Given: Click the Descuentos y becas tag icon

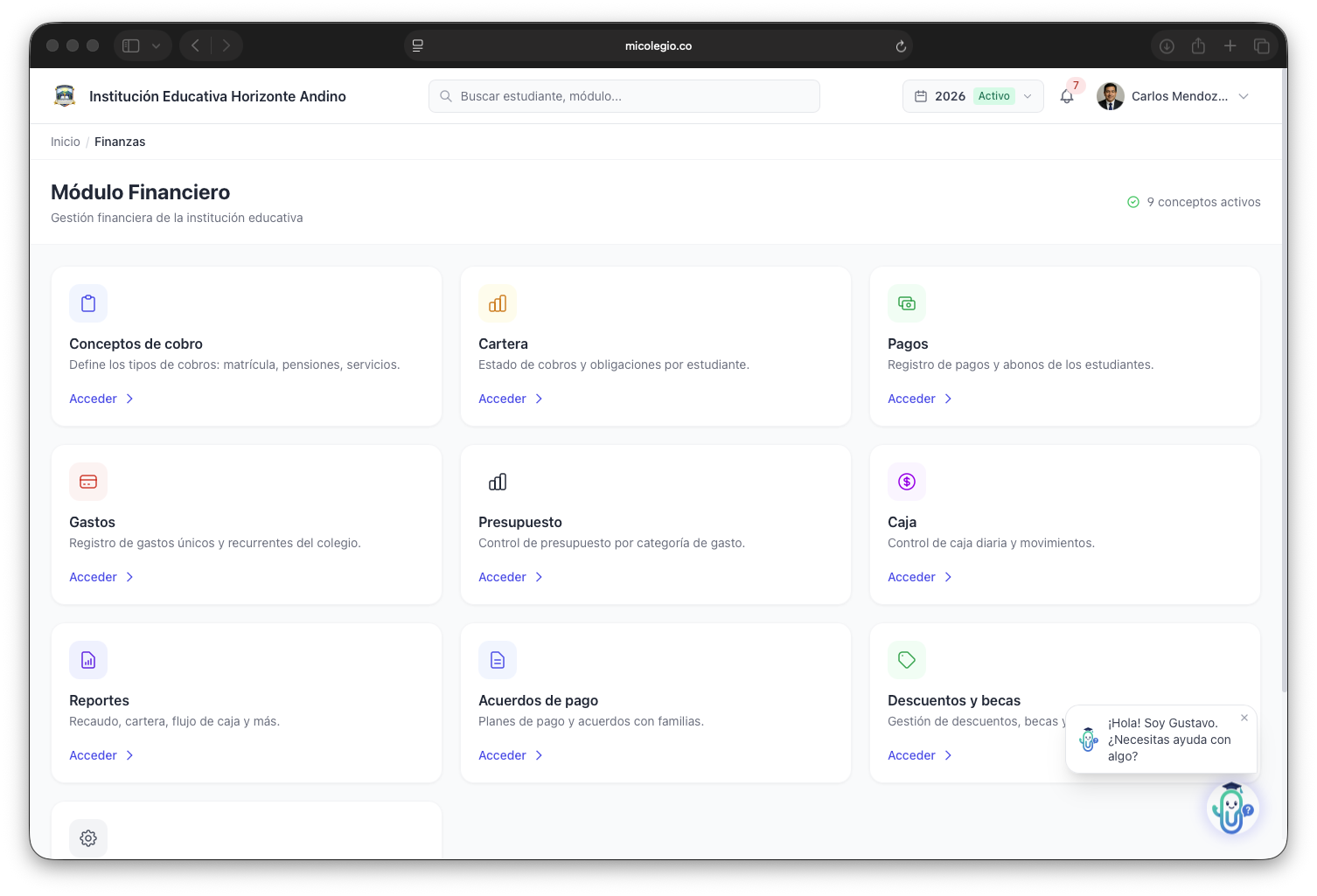Looking at the screenshot, I should click(907, 660).
